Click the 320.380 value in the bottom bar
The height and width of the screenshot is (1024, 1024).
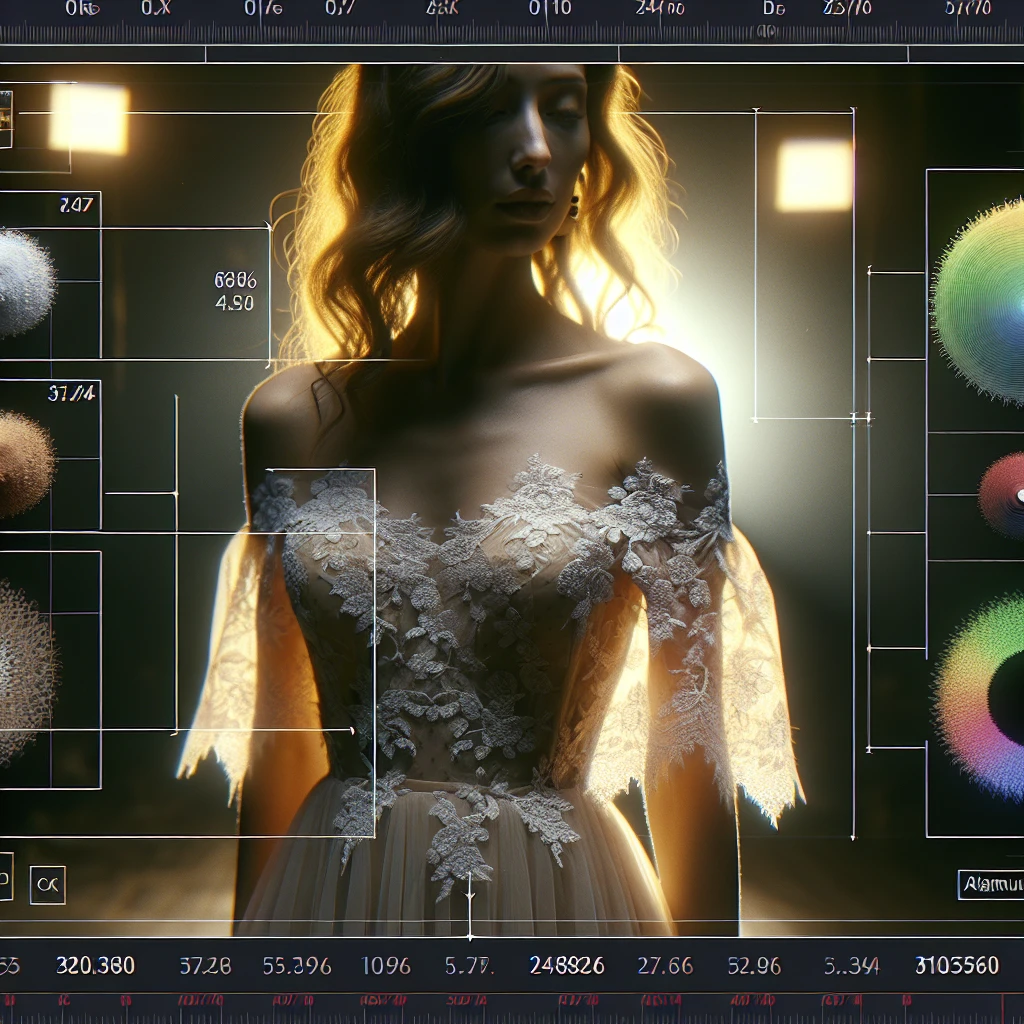click(95, 965)
